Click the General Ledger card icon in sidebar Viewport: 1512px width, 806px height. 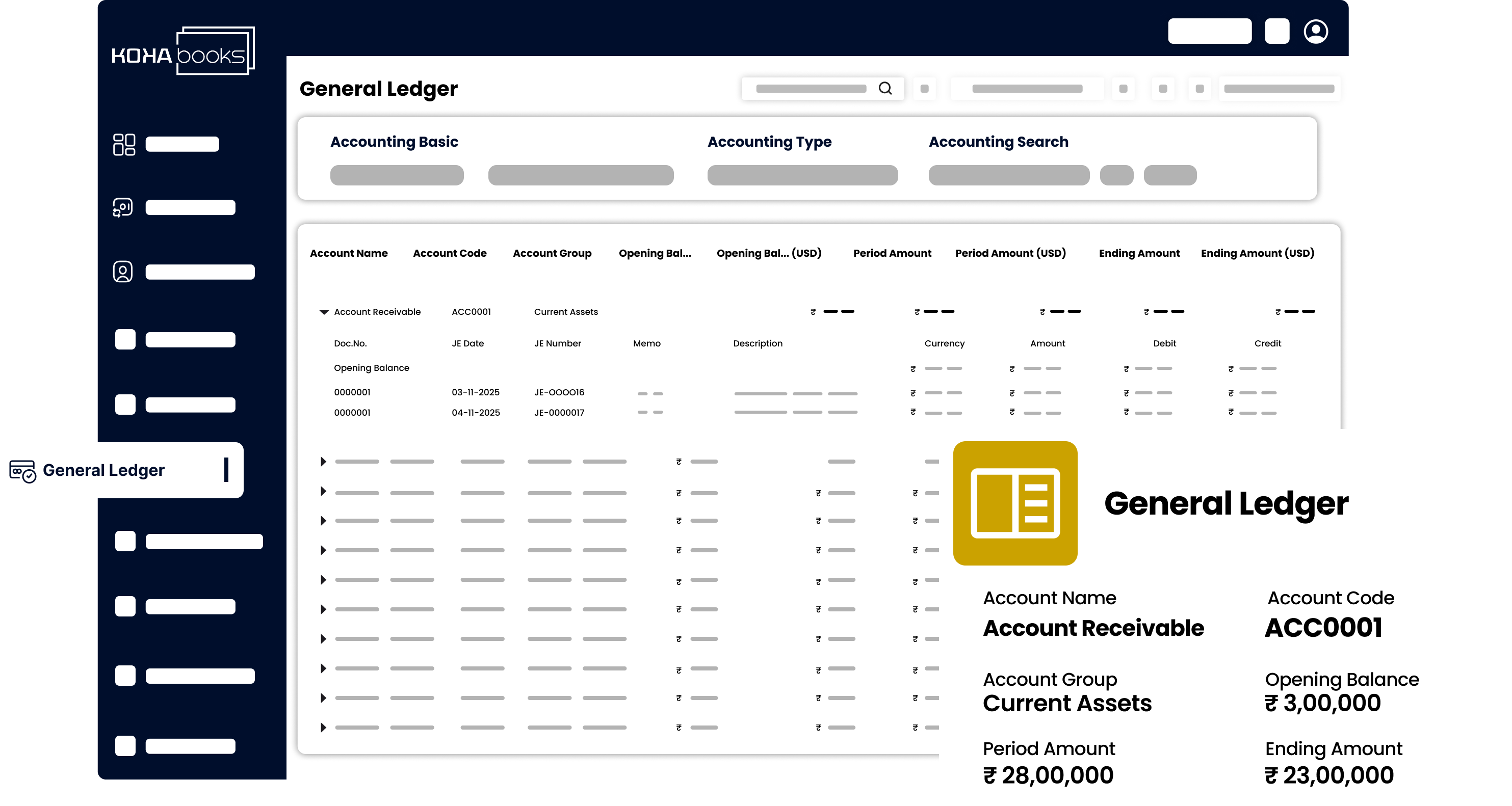tap(23, 470)
